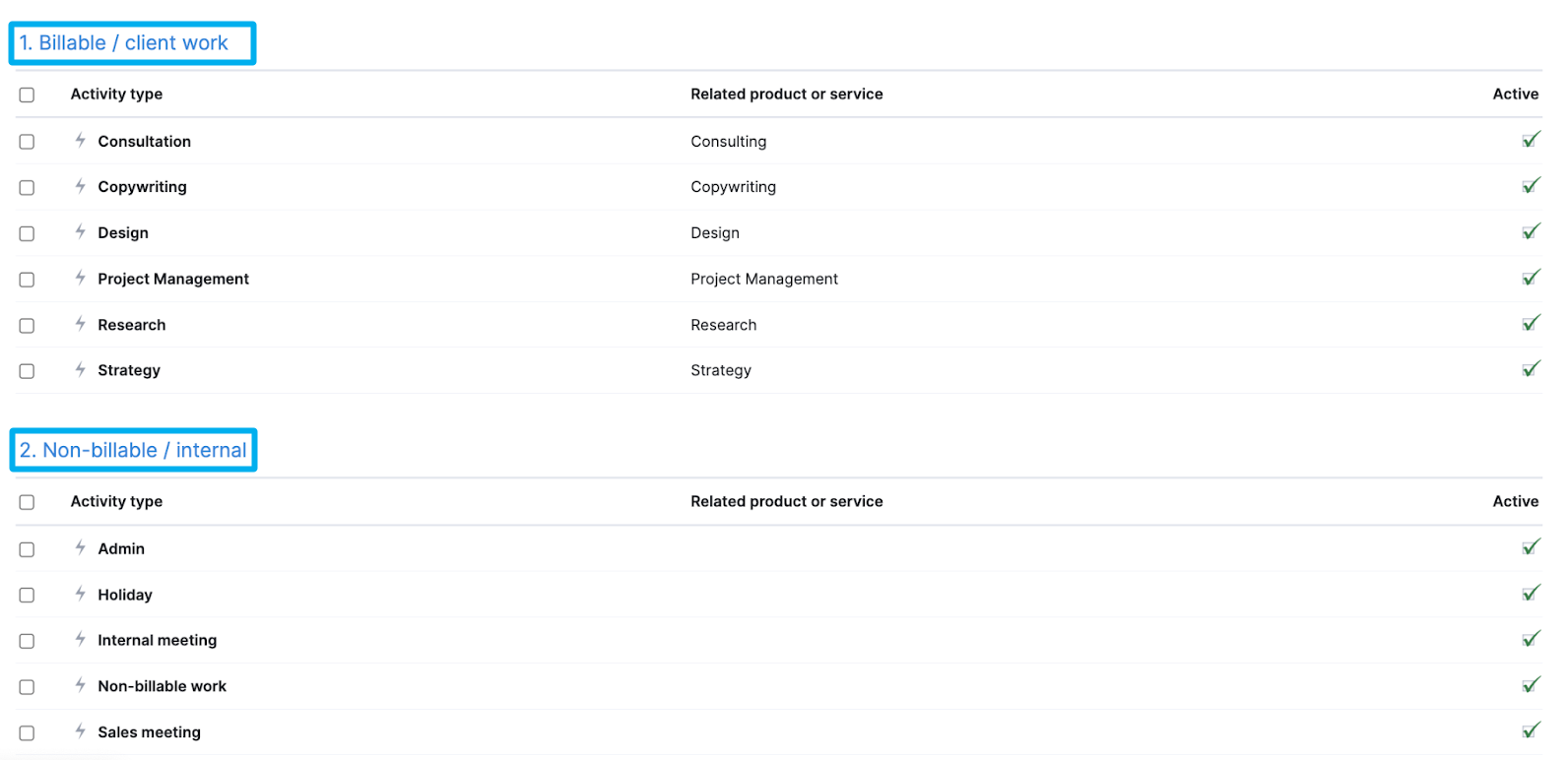
Task: Select all billable activities with header checkbox
Action: (27, 95)
